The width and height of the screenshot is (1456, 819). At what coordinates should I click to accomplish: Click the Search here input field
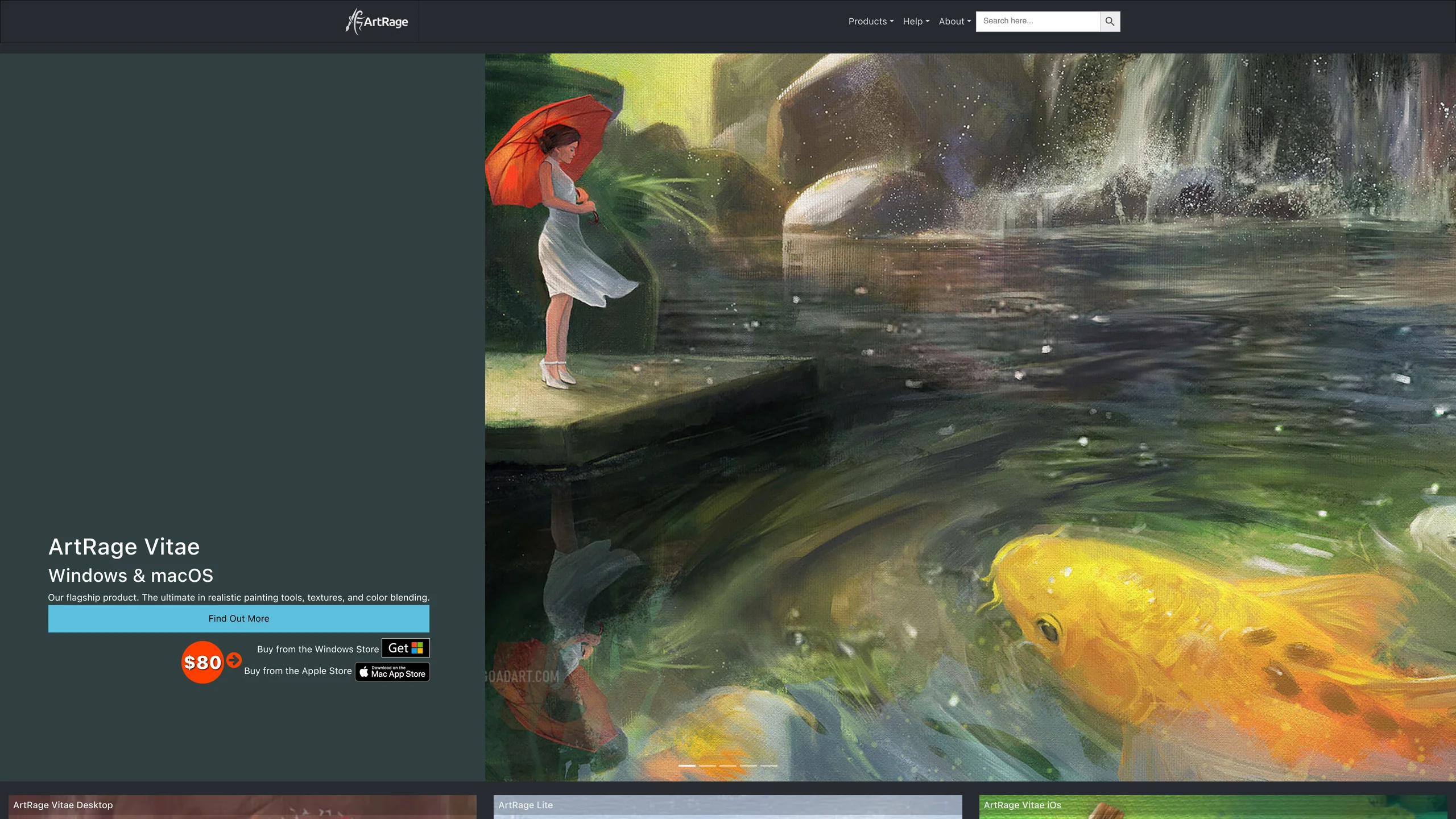[x=1038, y=22]
